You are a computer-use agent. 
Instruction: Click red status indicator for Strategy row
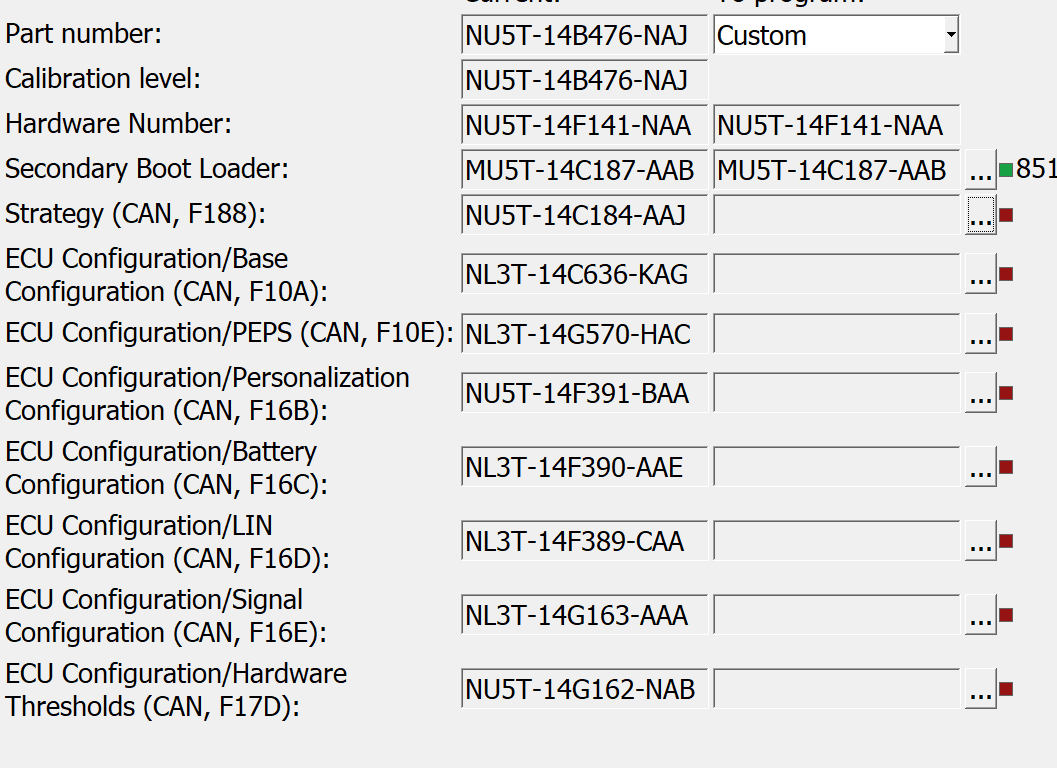[x=1006, y=214]
